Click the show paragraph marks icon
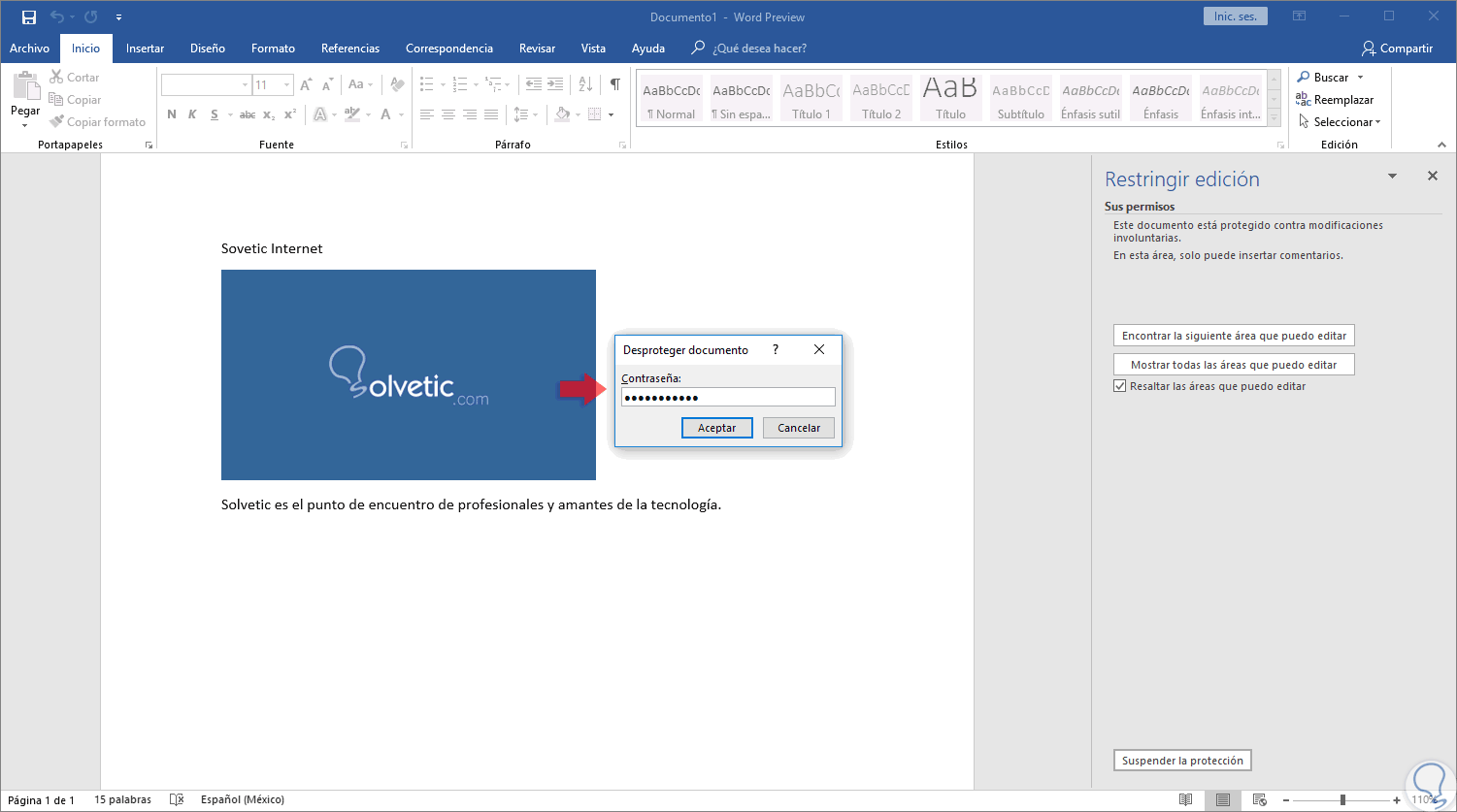Image resolution: width=1457 pixels, height=812 pixels. pos(614,84)
